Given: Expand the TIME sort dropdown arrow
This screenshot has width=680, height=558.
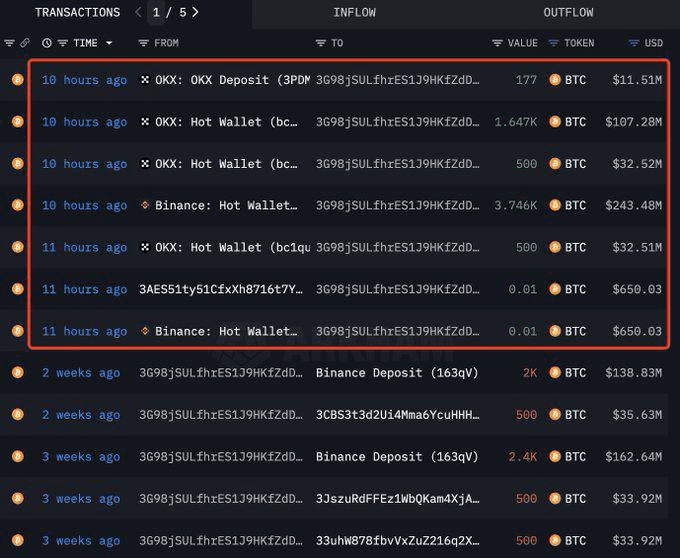Looking at the screenshot, I should tap(109, 43).
